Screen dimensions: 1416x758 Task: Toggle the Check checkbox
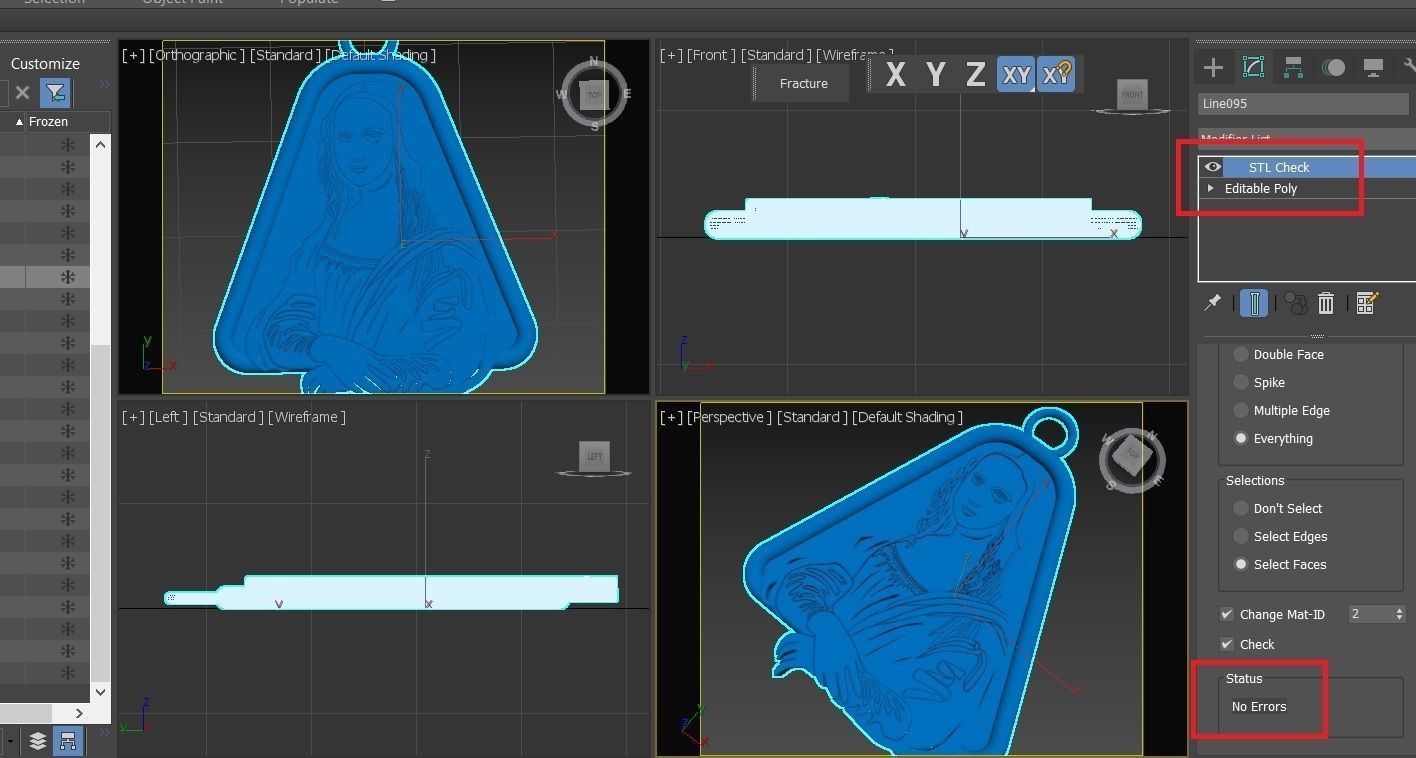[1227, 644]
